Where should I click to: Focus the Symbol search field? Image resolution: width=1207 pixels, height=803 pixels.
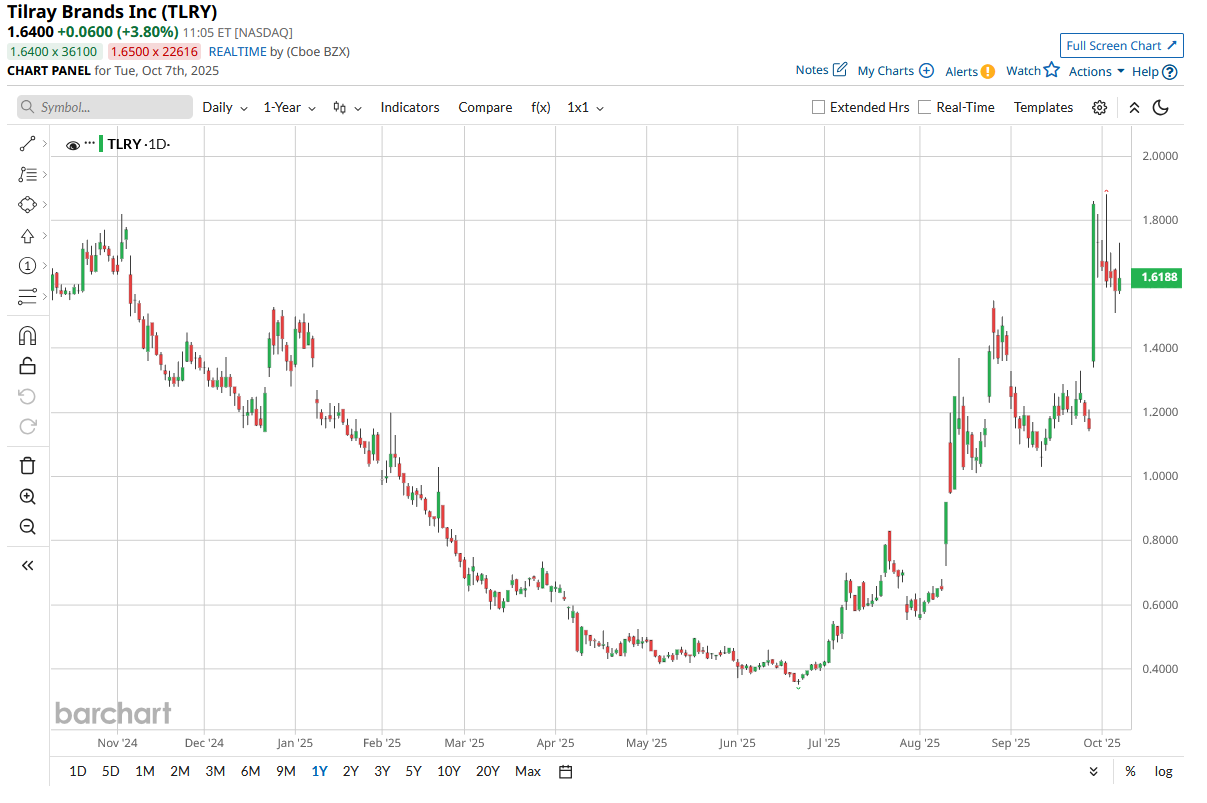[x=105, y=107]
